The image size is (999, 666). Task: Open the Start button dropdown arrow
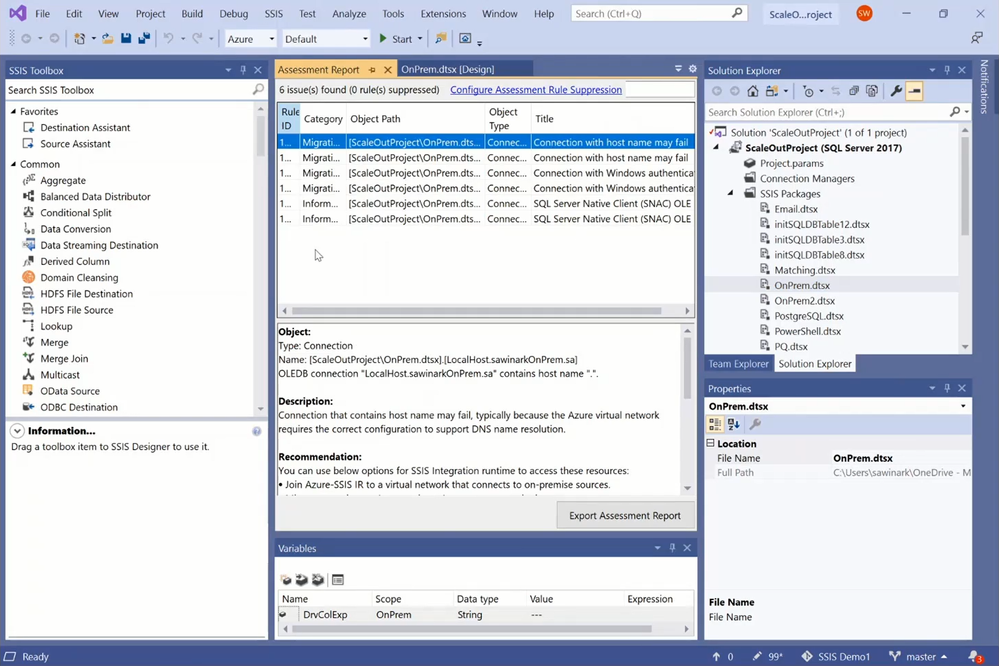420,39
